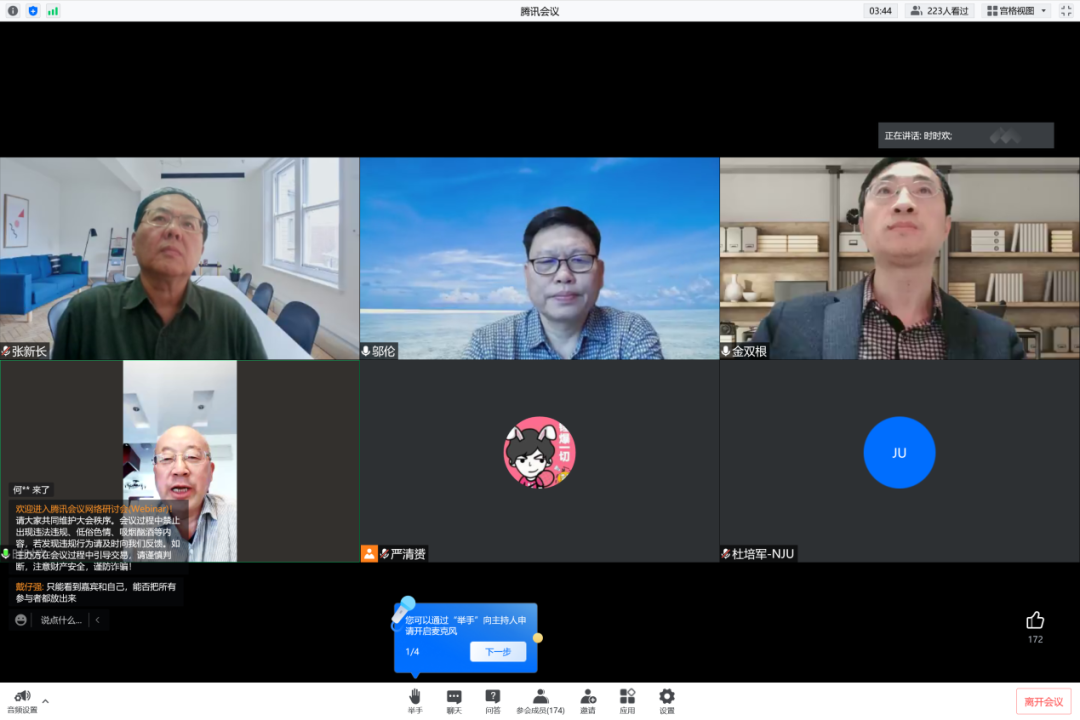Click the blue security shield icon
This screenshot has width=1080, height=720.
pos(33,11)
